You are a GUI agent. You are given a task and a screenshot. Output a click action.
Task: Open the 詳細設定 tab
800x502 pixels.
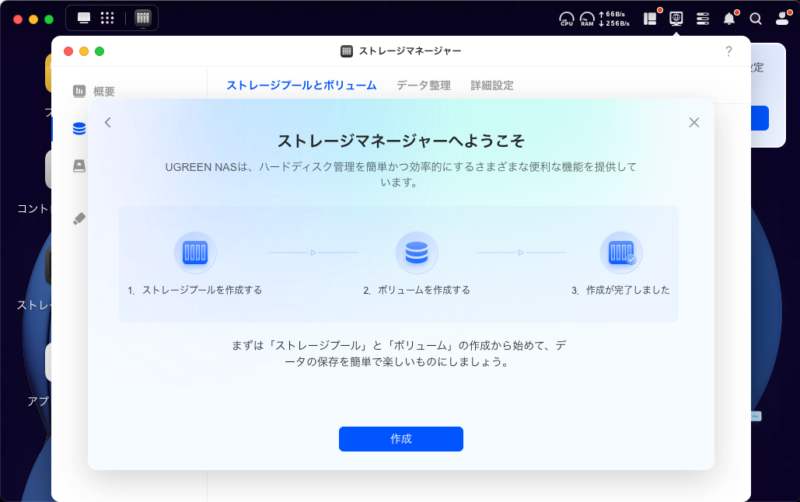pyautogui.click(x=492, y=86)
